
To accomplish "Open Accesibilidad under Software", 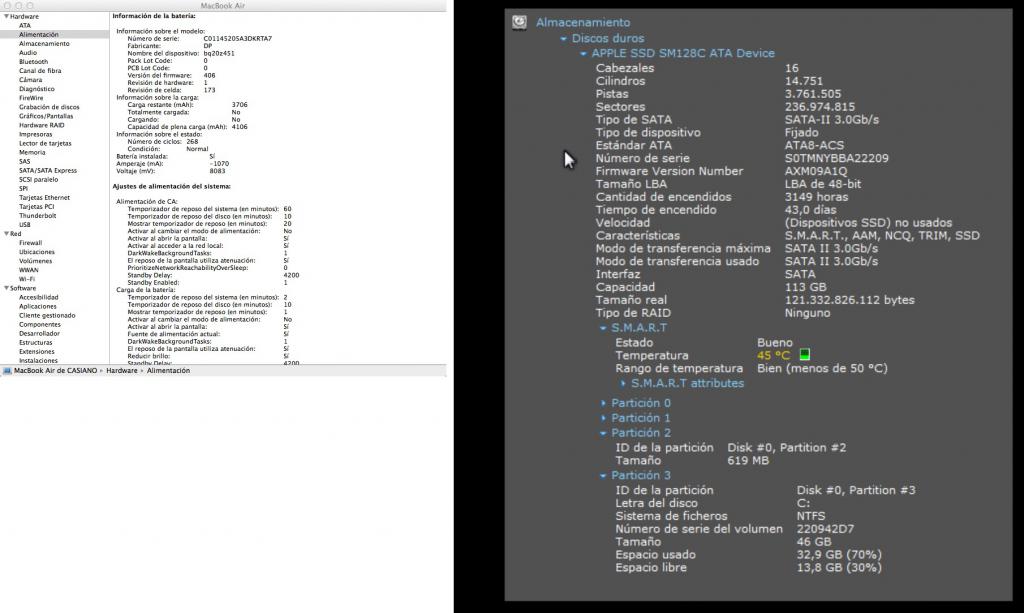I will click(39, 298).
